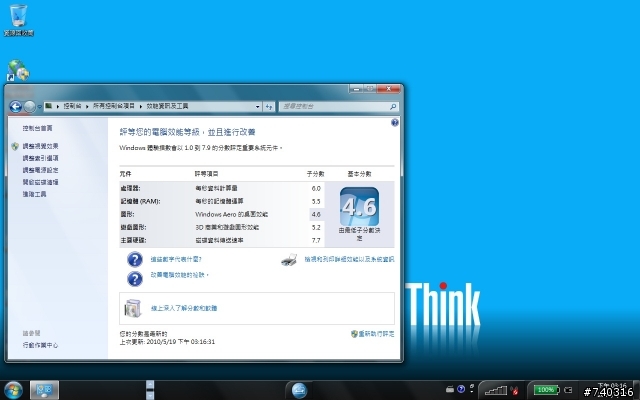Screen dimensions: 640x400
Task: Click the 所有控制台項目 breadcrumb segment
Action: coord(114,106)
